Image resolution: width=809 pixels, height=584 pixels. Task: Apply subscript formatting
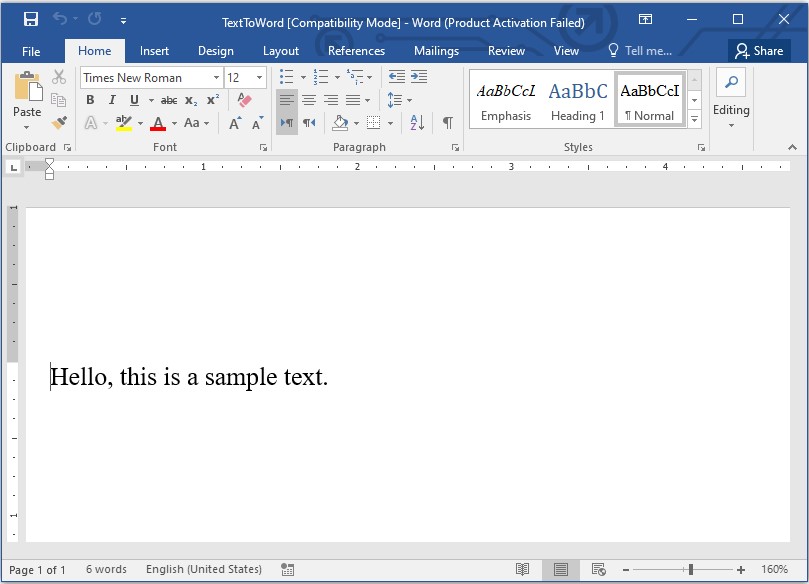pyautogui.click(x=190, y=100)
